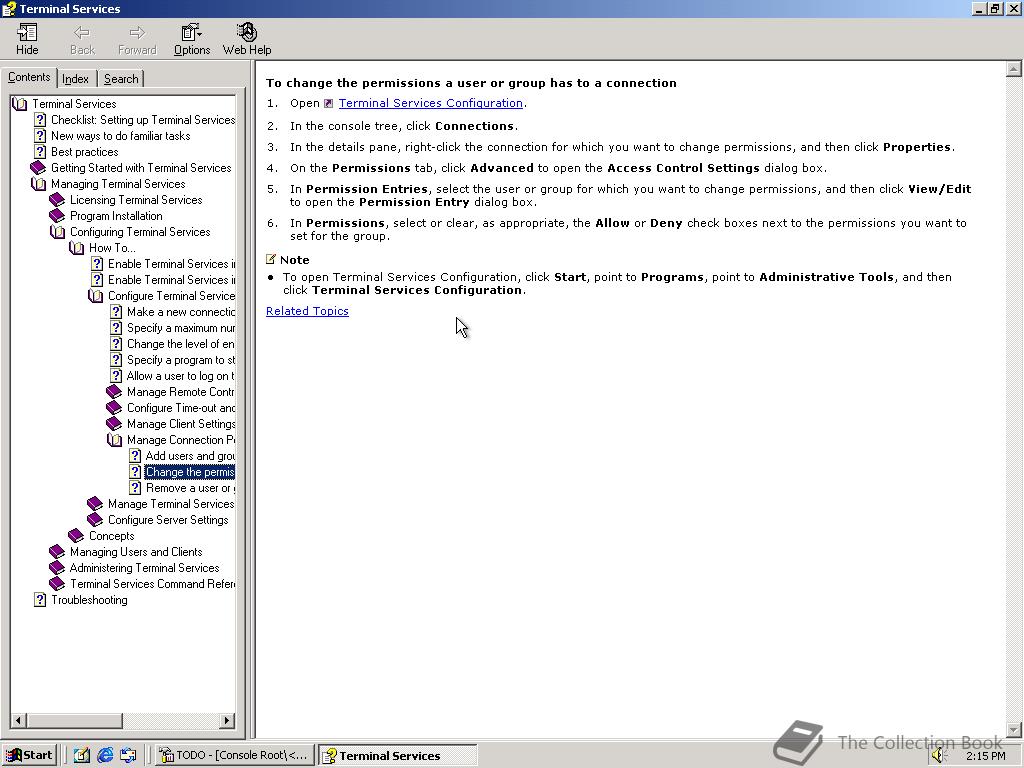Switch to TODO Console Root taskbar window
1024x768 pixels.
(x=234, y=756)
